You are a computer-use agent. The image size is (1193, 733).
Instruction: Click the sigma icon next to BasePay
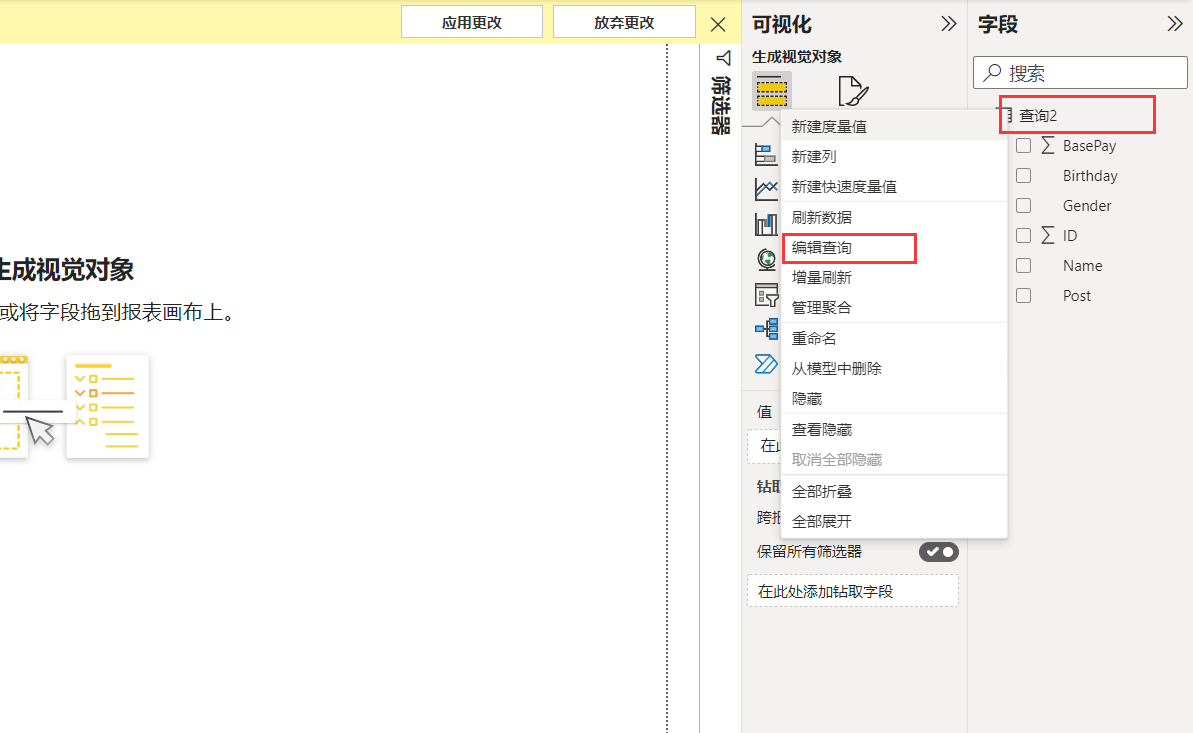click(x=1048, y=145)
